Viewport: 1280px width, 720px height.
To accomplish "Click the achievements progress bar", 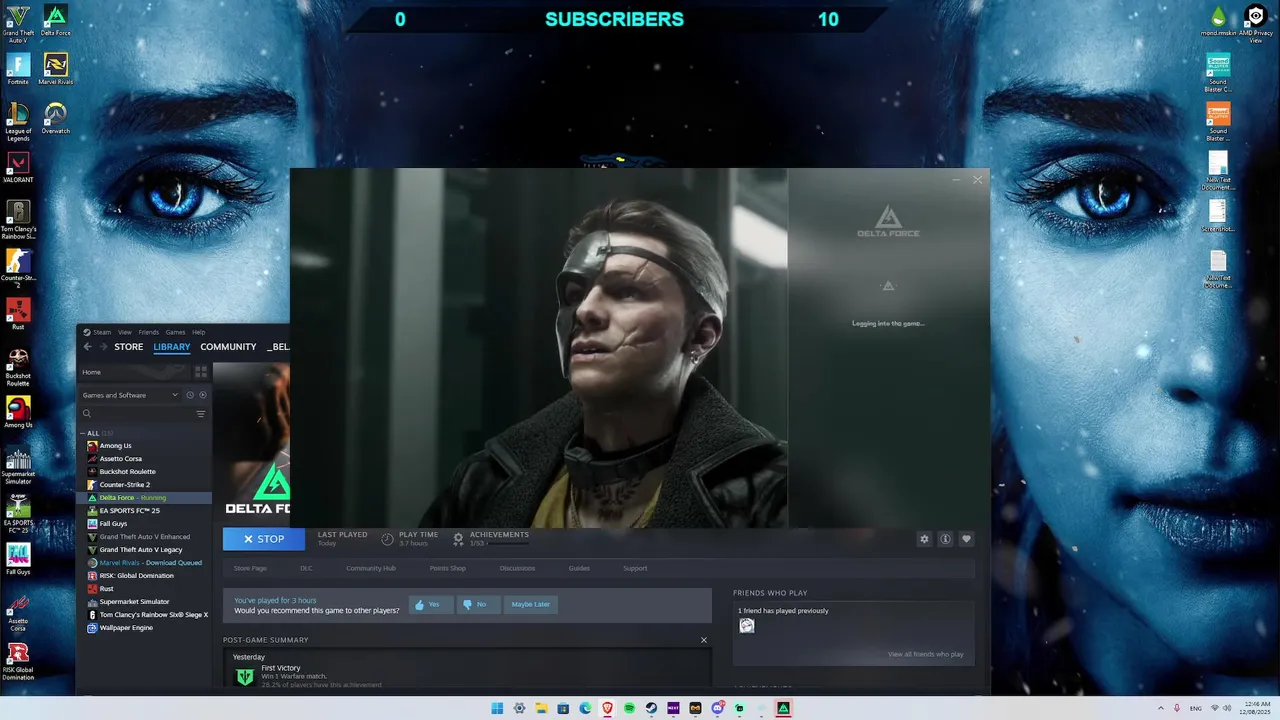I will coord(506,543).
